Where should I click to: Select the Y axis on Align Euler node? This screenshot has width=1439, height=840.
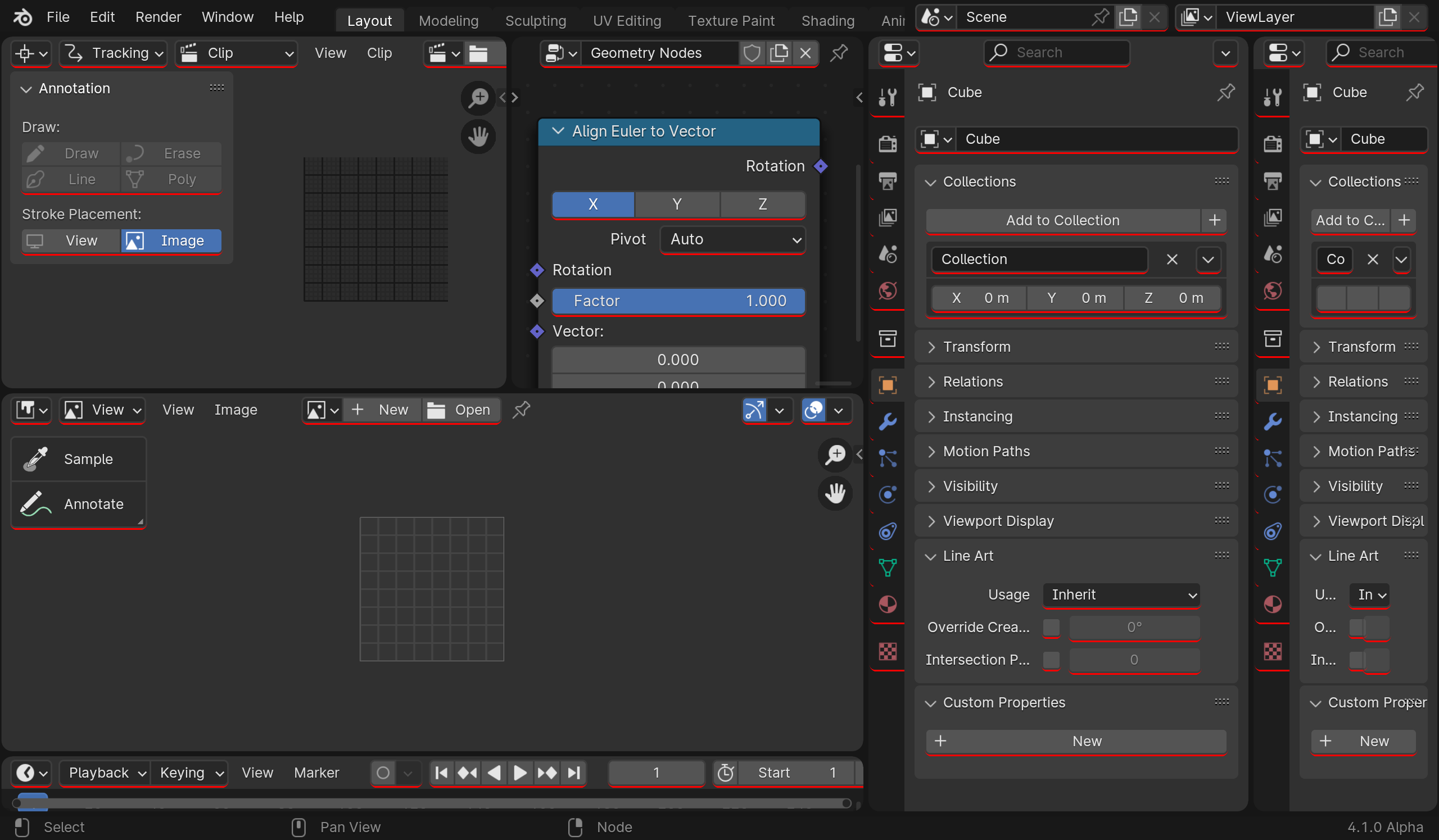point(677,205)
